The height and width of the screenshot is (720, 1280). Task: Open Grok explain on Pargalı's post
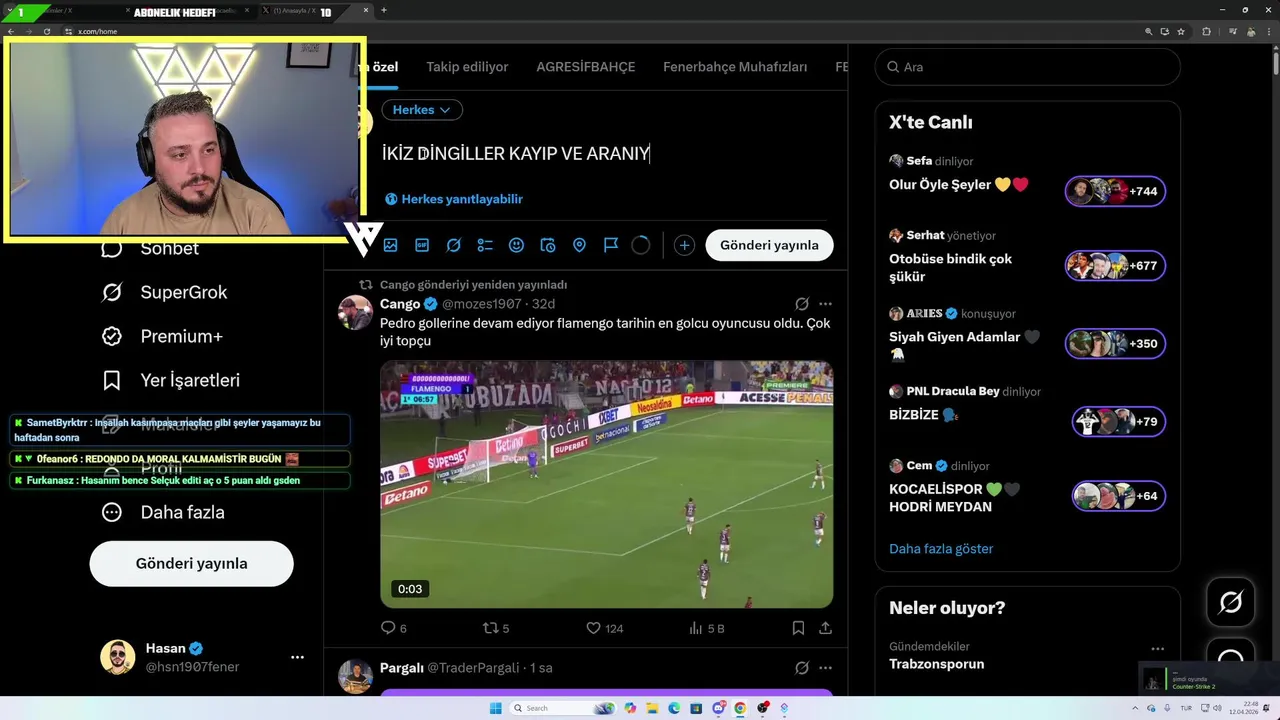coord(802,668)
